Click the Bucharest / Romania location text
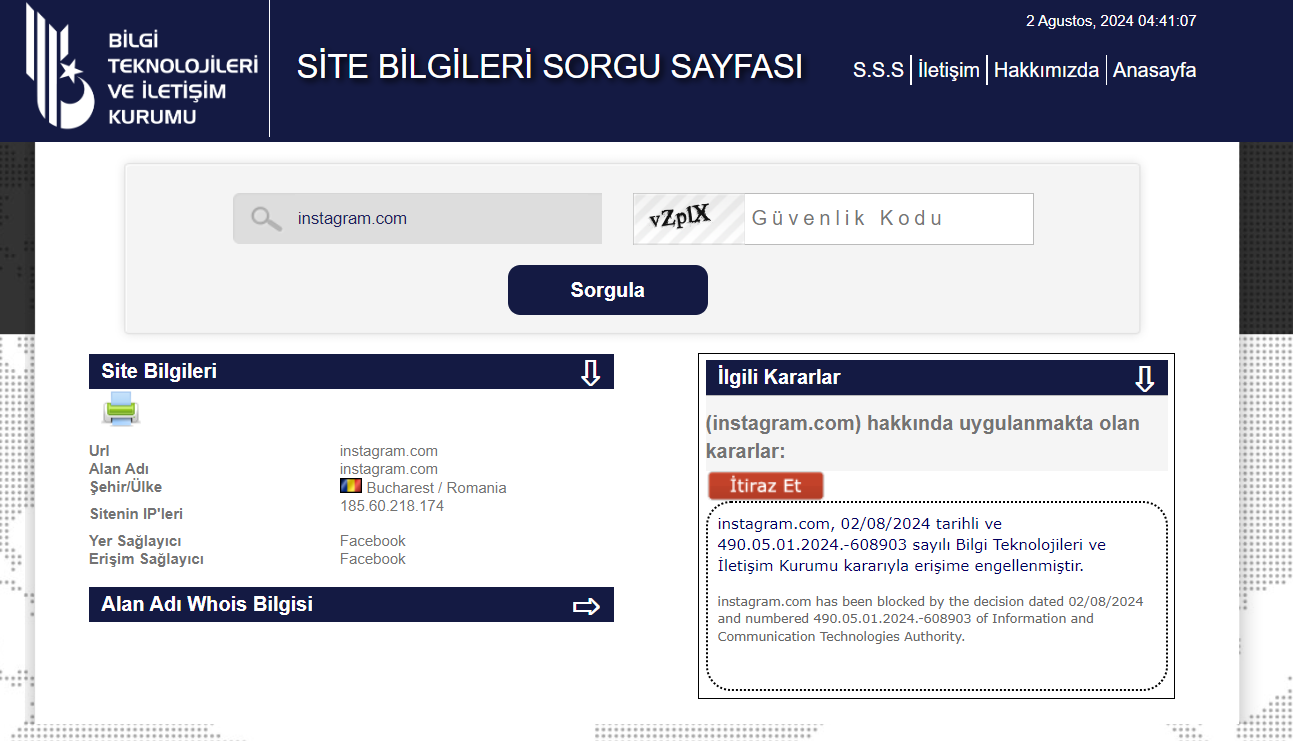The width and height of the screenshot is (1293, 741). [436, 488]
